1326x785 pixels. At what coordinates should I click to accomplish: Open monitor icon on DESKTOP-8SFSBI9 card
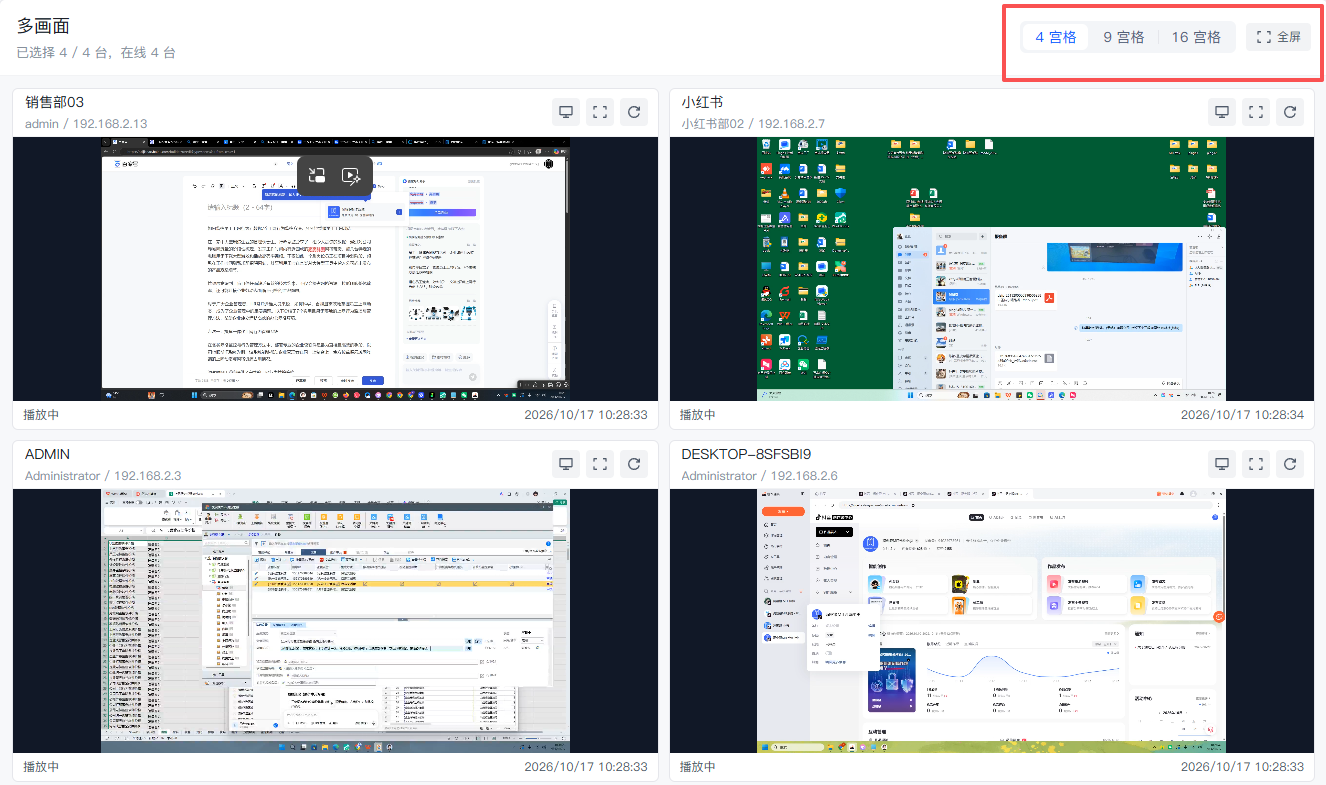click(x=1222, y=464)
